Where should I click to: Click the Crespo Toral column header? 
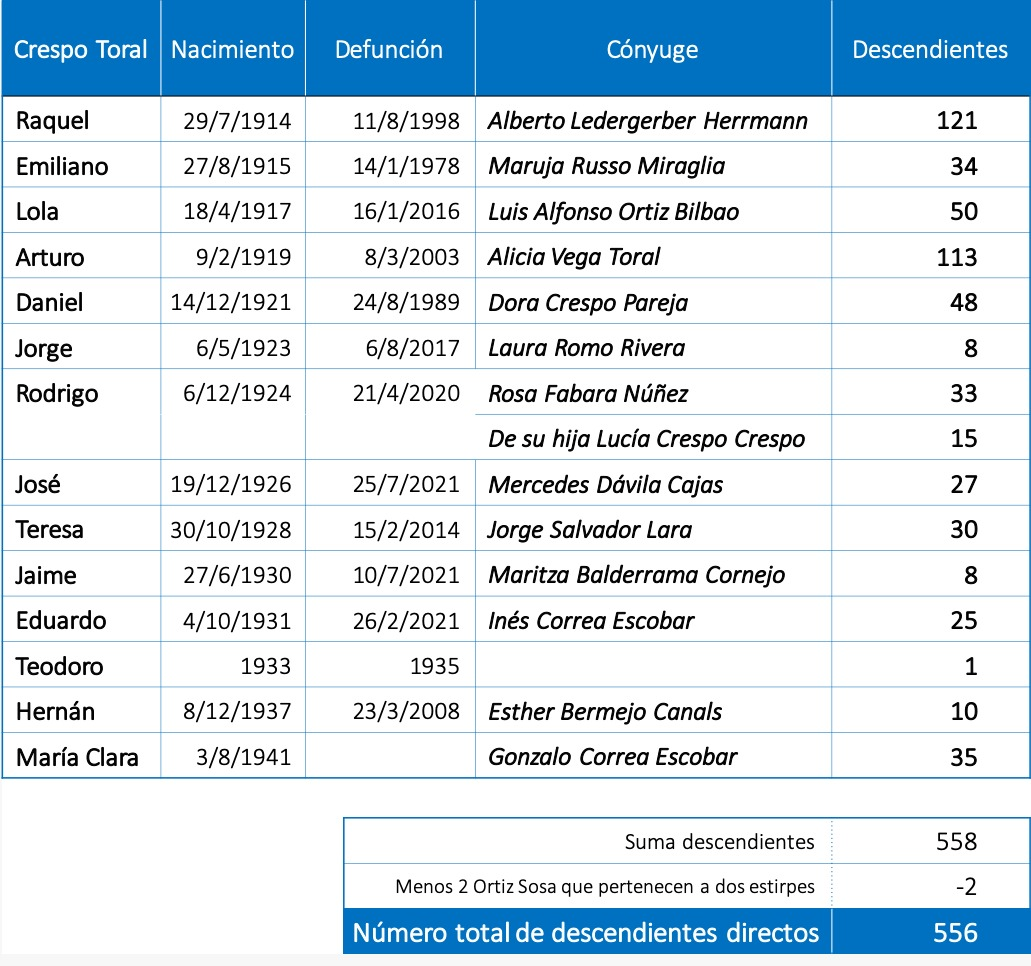(81, 49)
